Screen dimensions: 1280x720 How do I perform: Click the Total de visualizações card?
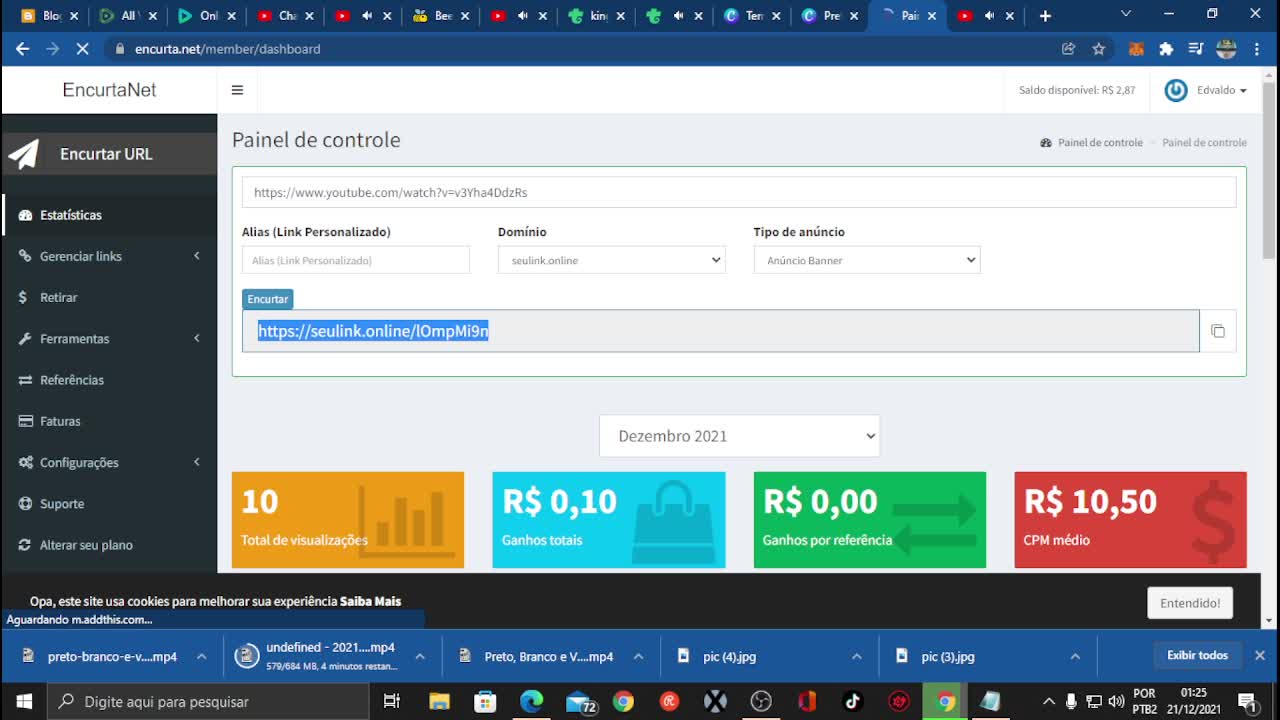click(348, 520)
